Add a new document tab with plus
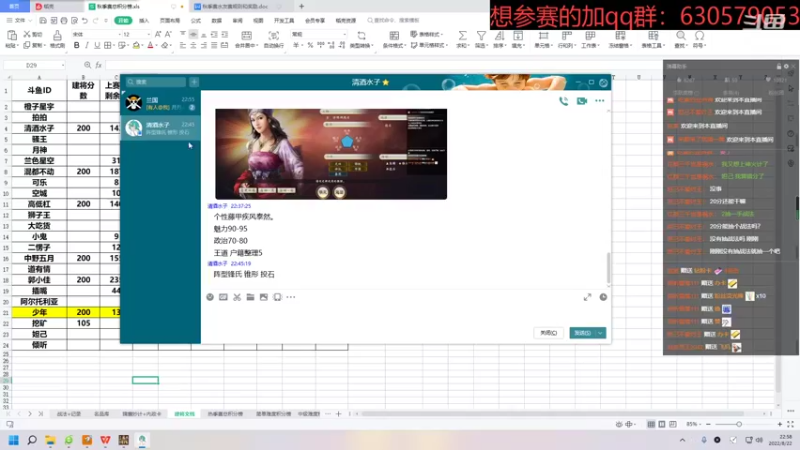The width and height of the screenshot is (800, 450). (302, 7)
